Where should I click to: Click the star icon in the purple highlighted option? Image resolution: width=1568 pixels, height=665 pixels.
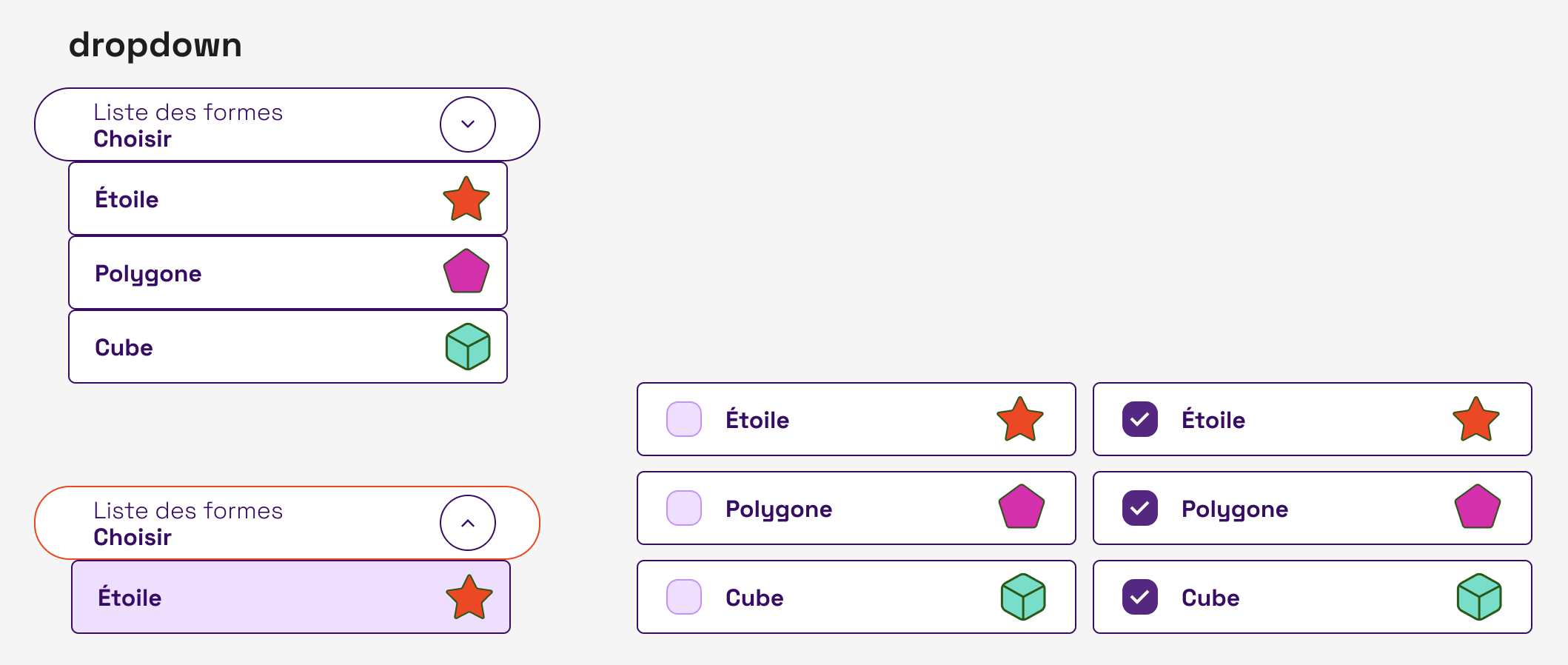[469, 597]
